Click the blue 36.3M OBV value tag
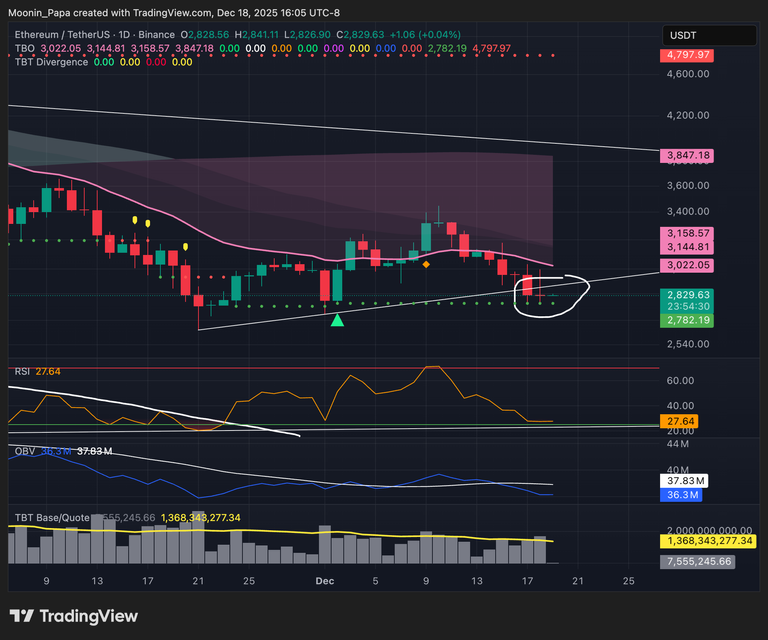Viewport: 768px width, 640px height. (685, 494)
